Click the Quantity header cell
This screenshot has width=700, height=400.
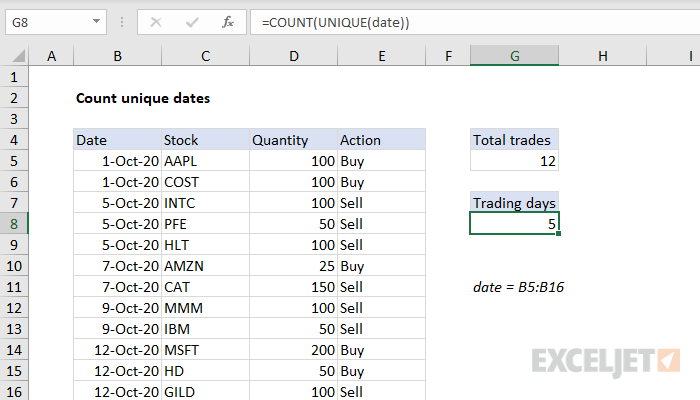tap(293, 140)
